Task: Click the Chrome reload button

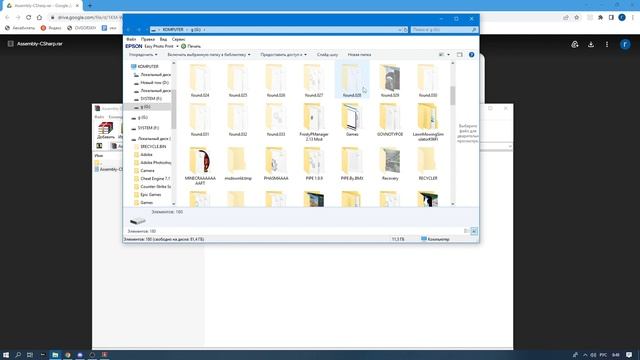Action: tap(29, 18)
